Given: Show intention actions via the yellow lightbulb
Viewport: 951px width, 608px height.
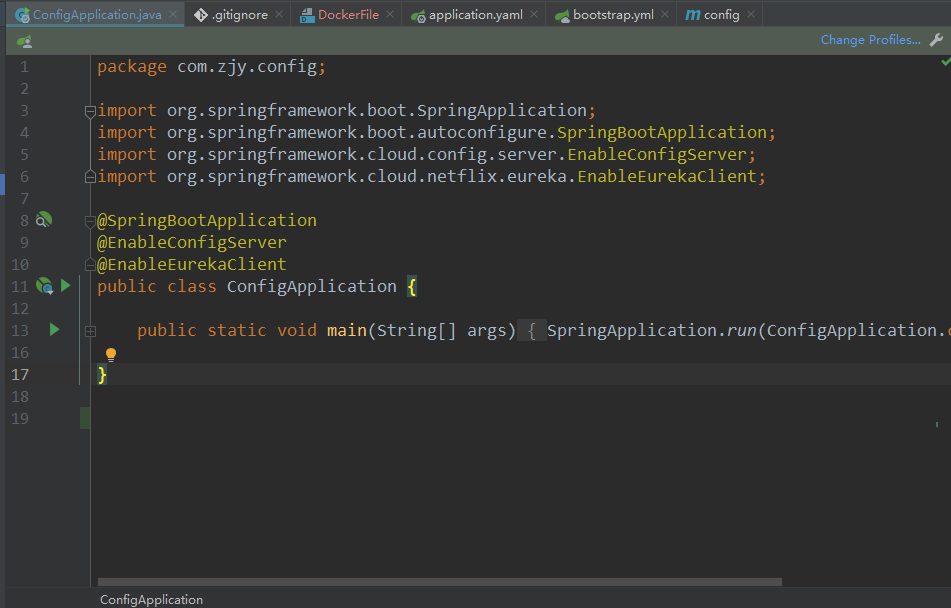Looking at the screenshot, I should point(111,354).
